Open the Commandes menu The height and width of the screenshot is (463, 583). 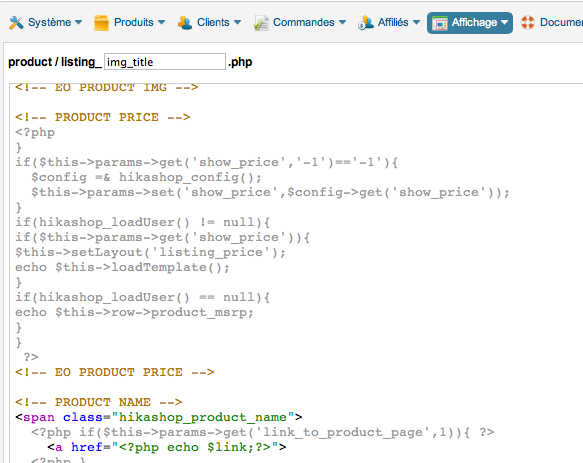304,22
